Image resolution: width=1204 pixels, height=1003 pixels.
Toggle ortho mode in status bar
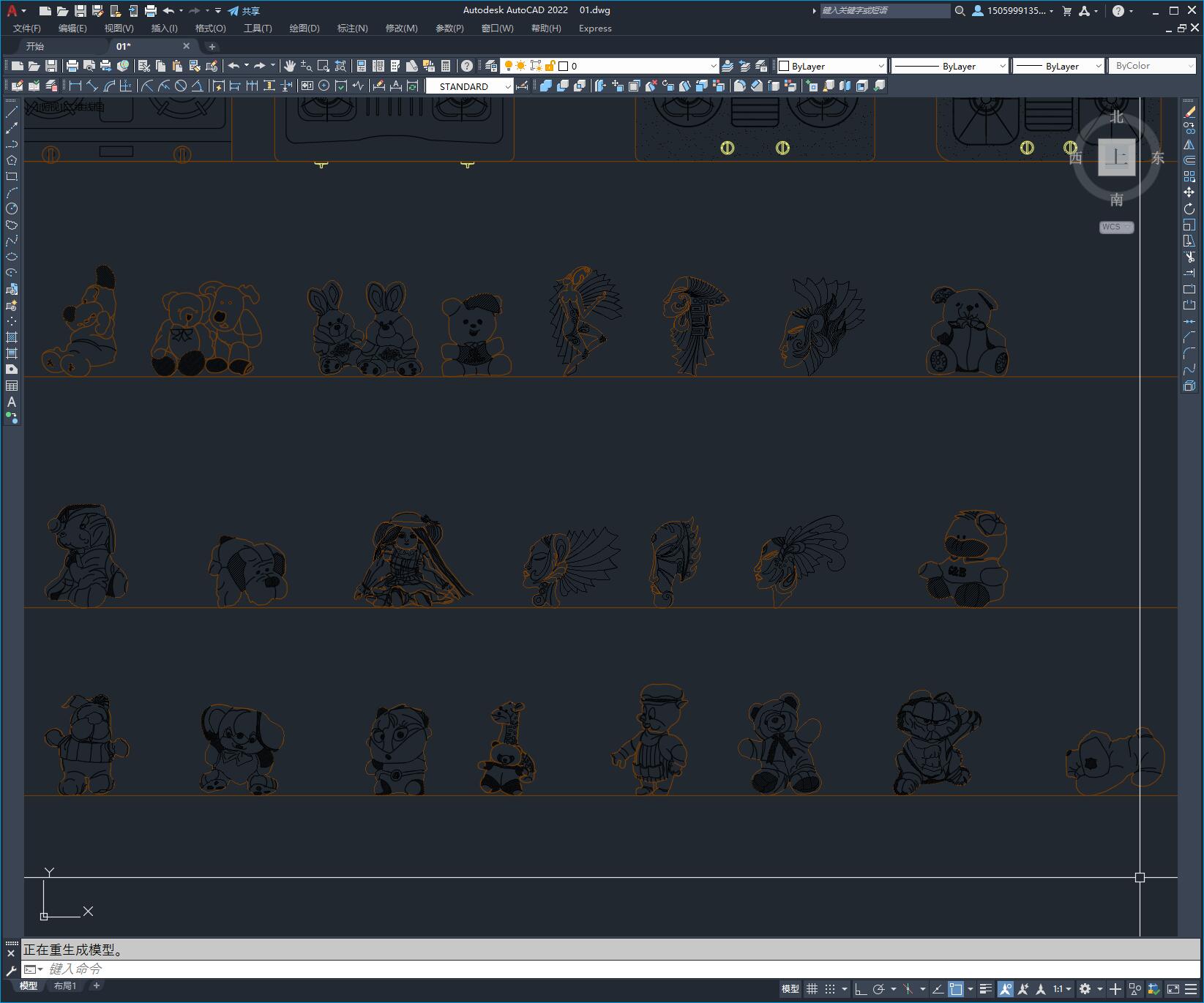[x=861, y=989]
